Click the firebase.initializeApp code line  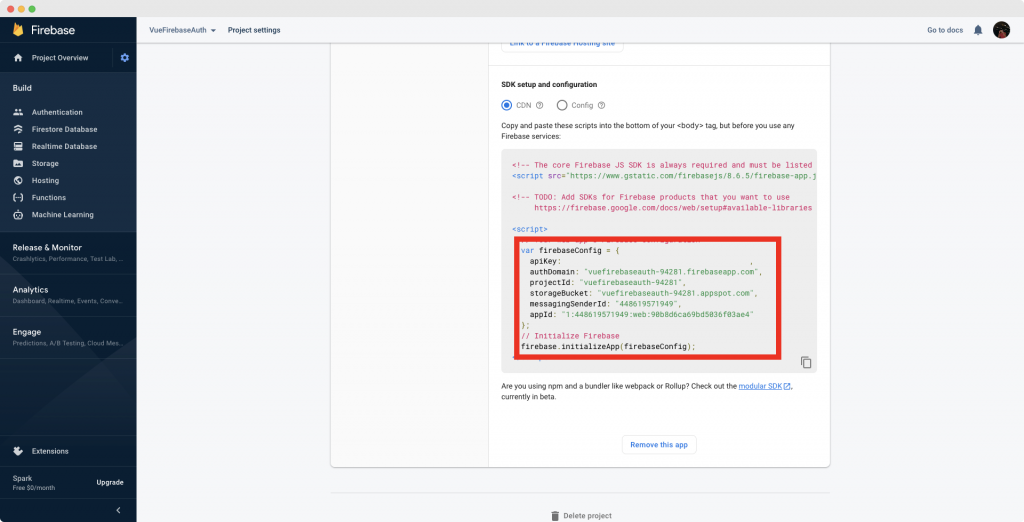pyautogui.click(x=608, y=346)
